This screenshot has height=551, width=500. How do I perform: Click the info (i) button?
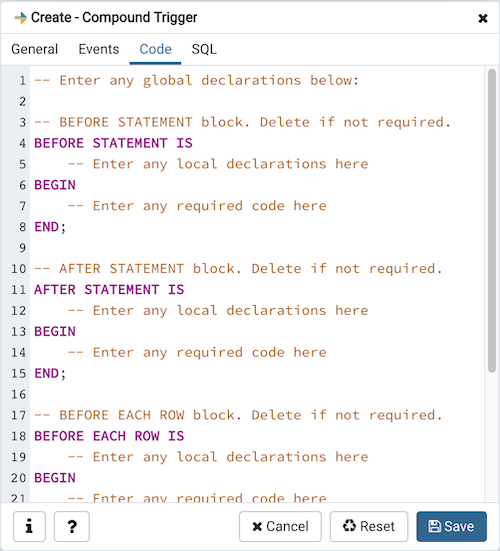[x=29, y=526]
